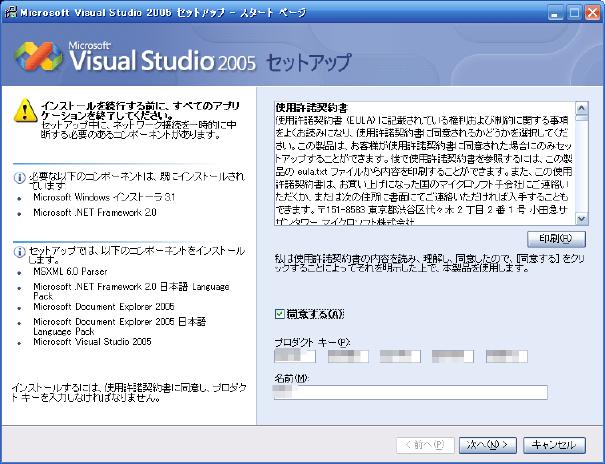Click the キャンセル button
The image size is (605, 464).
tap(554, 445)
